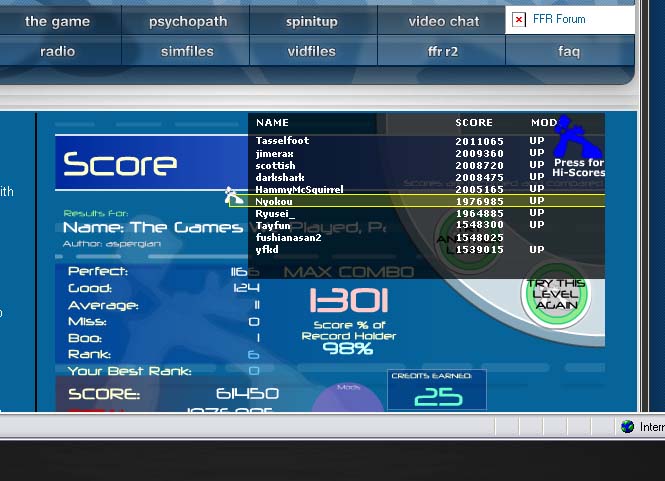665x481 pixels.
Task: Open the game menu item
Action: (57, 21)
